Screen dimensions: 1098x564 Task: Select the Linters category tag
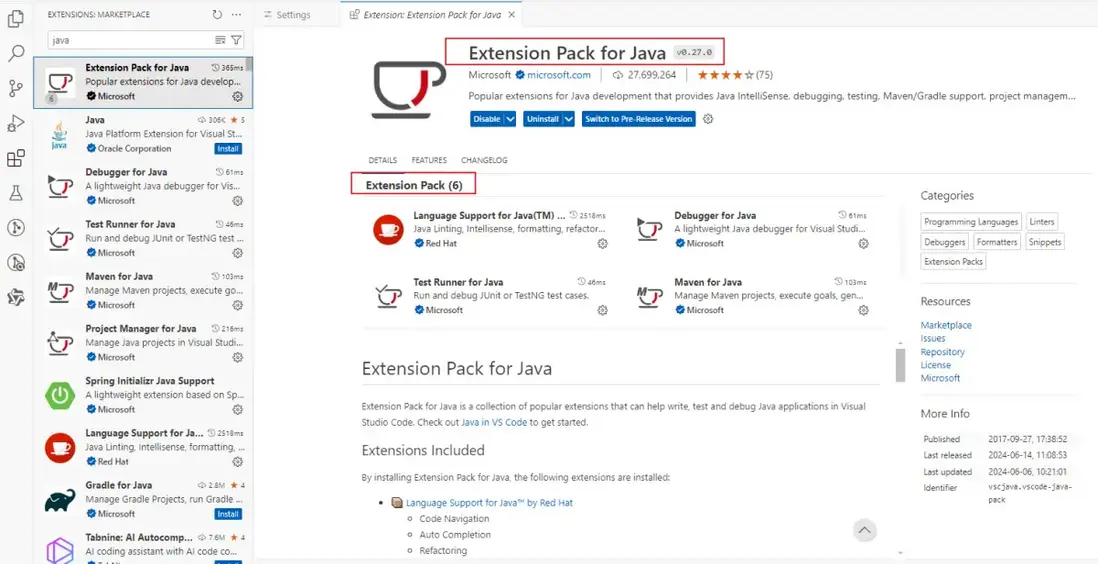tap(1042, 222)
